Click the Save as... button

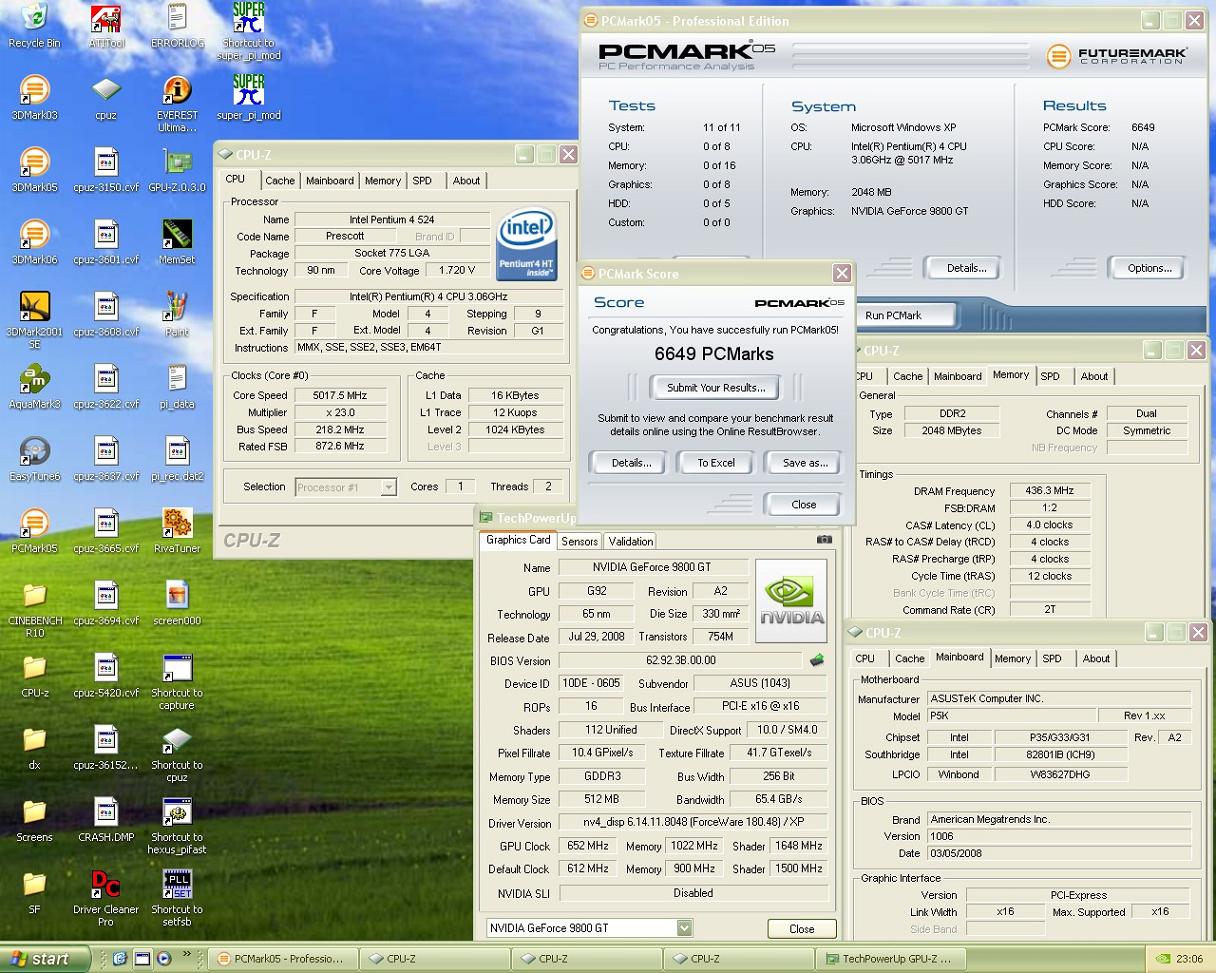point(805,463)
